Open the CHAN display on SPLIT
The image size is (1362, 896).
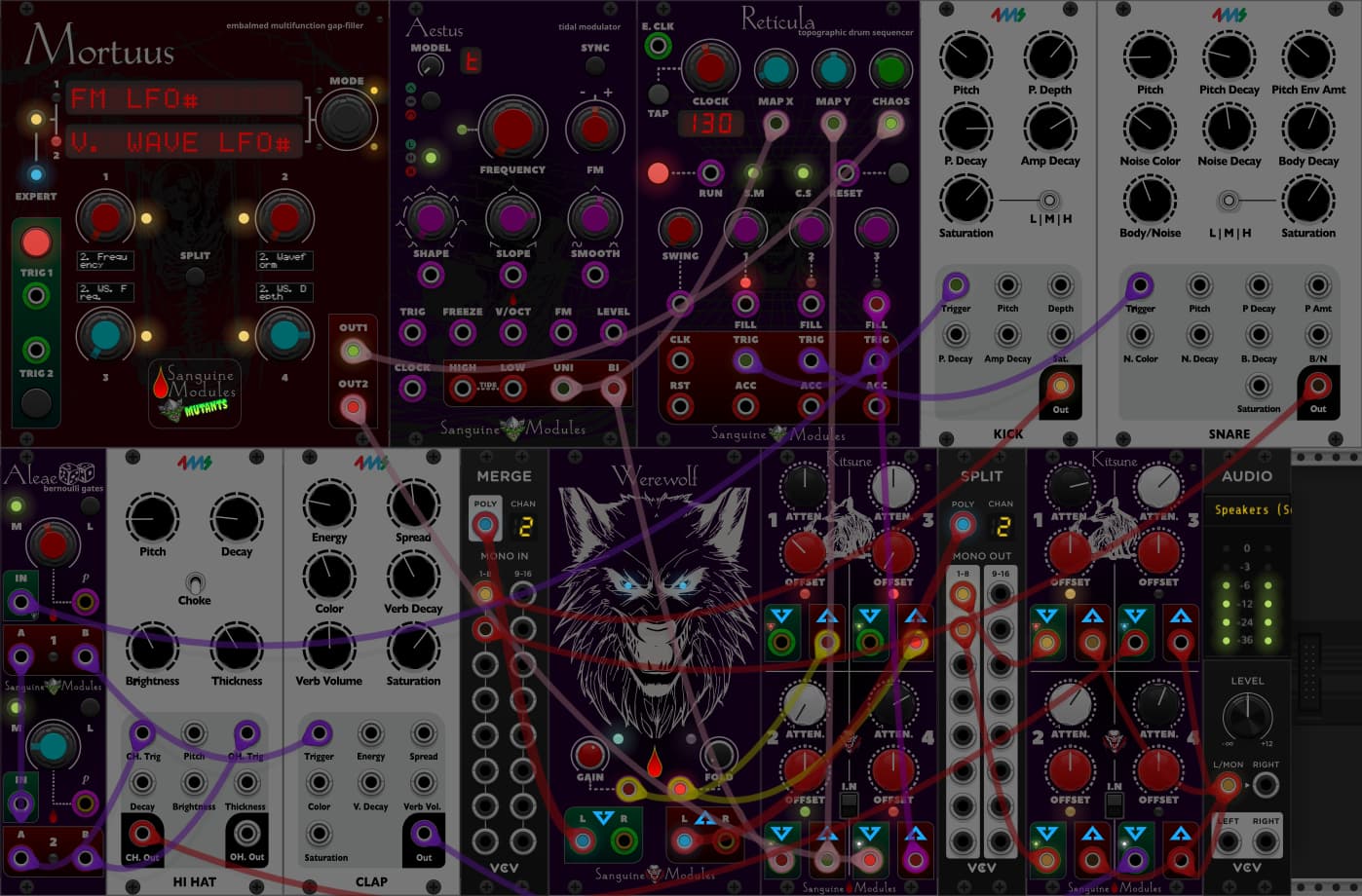click(x=1002, y=526)
